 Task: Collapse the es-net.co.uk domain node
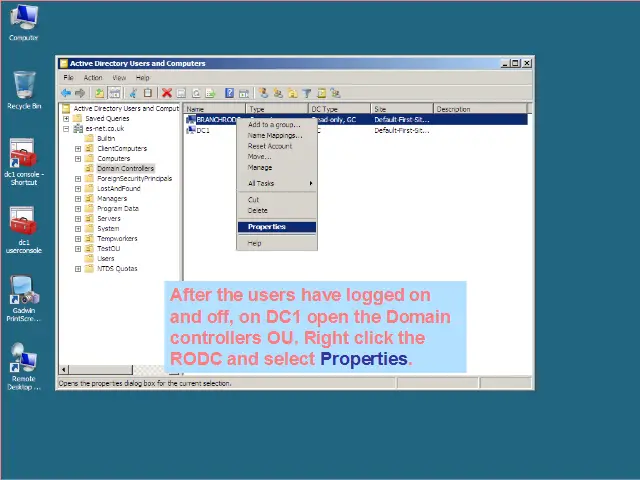point(66,129)
